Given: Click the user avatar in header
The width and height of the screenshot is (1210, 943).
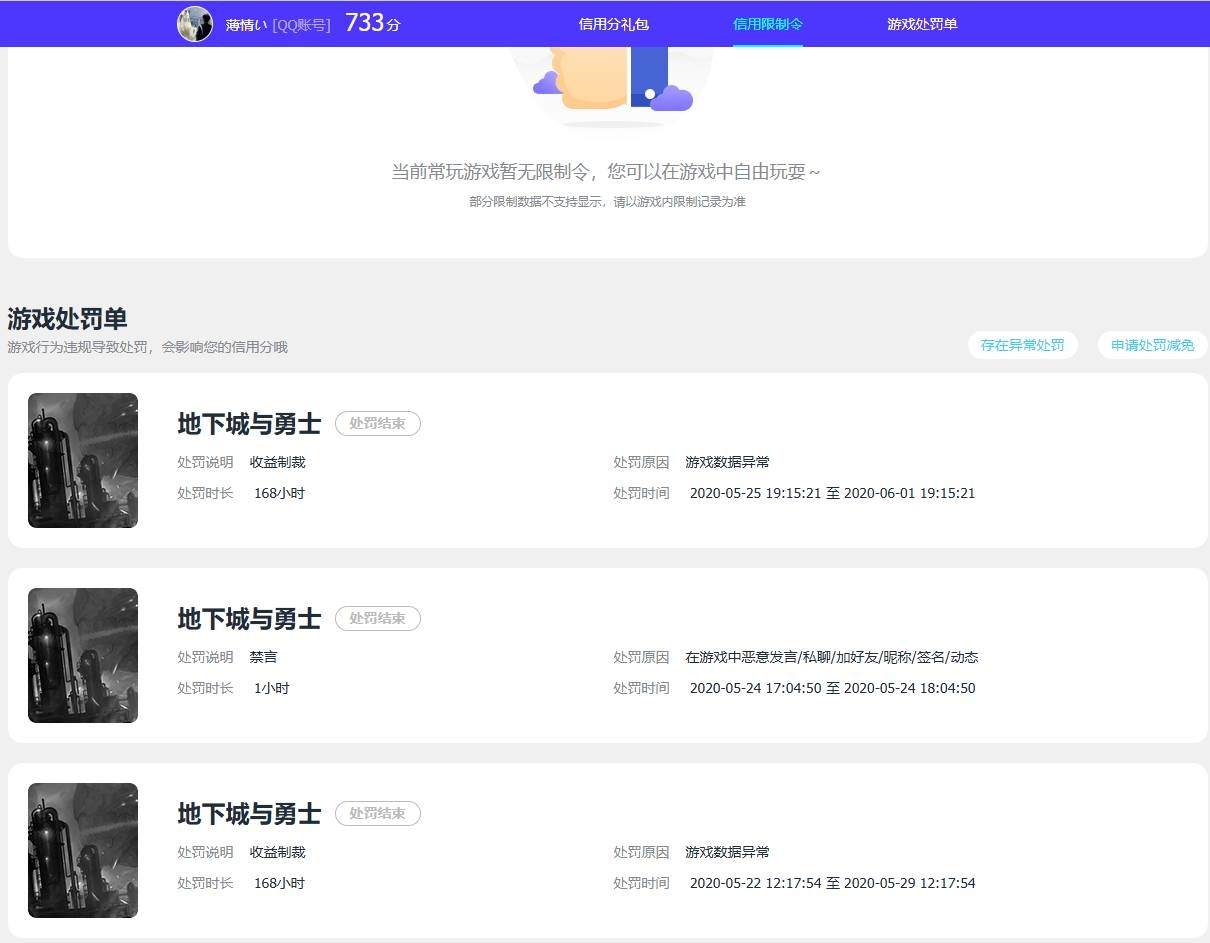Looking at the screenshot, I should coord(195,24).
